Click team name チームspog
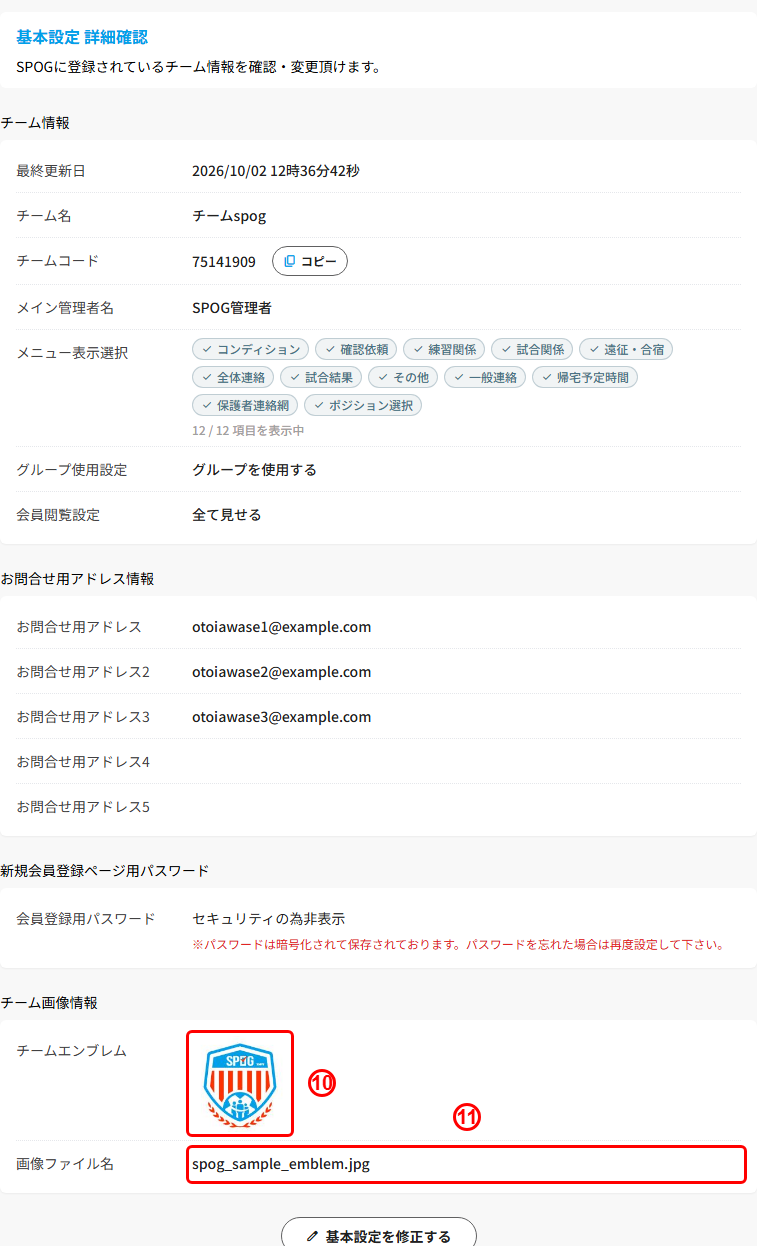 click(x=229, y=216)
